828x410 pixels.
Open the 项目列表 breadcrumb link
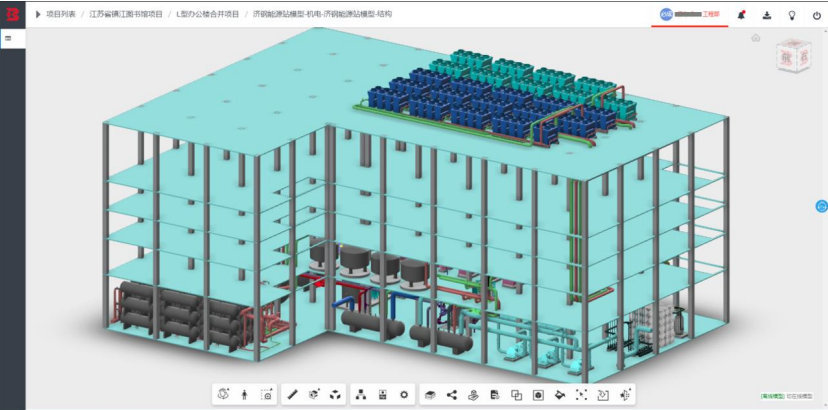pos(61,14)
